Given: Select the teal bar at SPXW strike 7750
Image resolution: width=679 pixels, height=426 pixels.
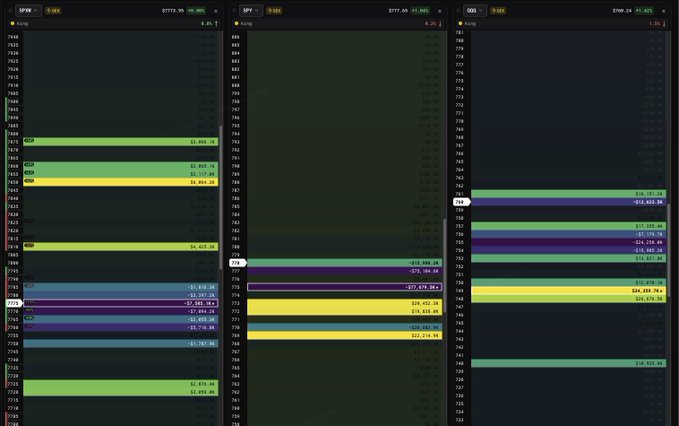Looking at the screenshot, I should coord(121,343).
